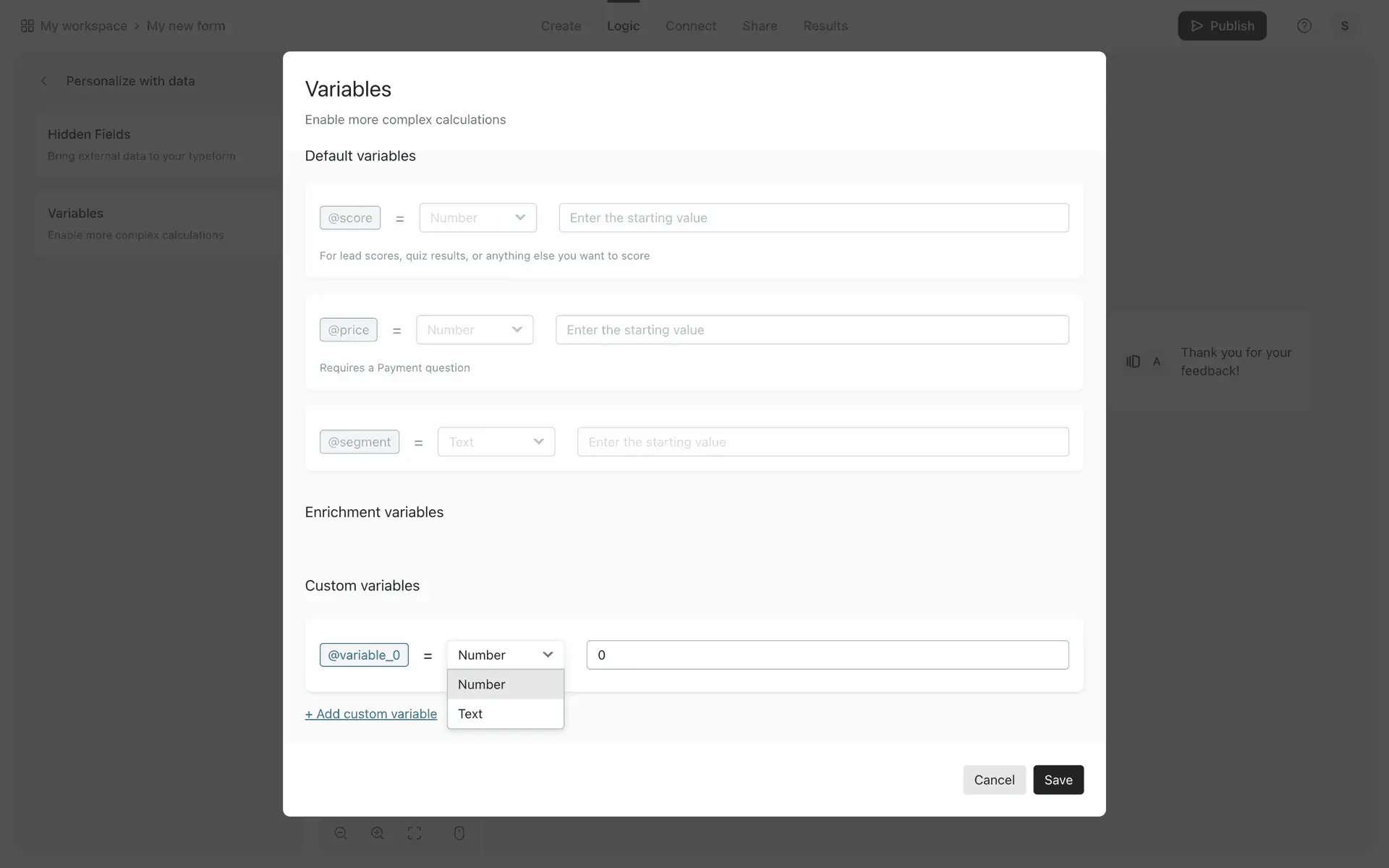This screenshot has width=1389, height=868.
Task: Click the back arrow beside Personalize with data
Action: [x=44, y=81]
